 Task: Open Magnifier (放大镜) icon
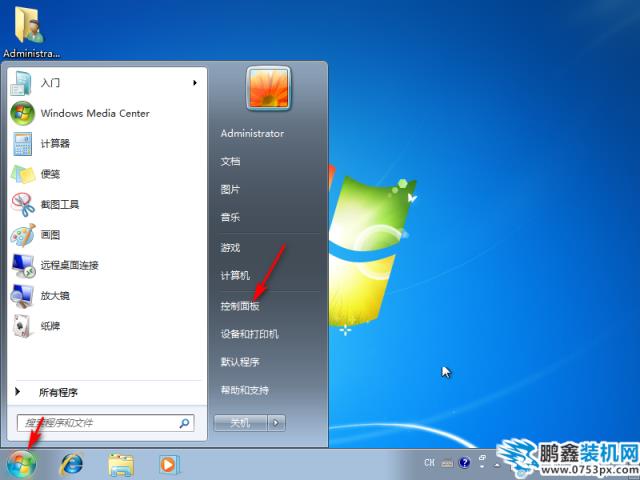point(22,296)
